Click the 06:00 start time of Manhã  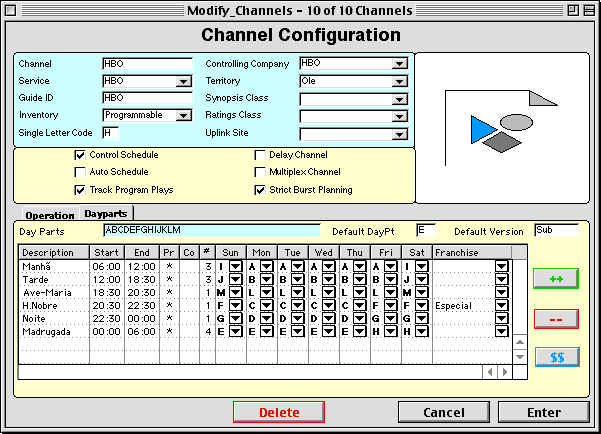(107, 266)
